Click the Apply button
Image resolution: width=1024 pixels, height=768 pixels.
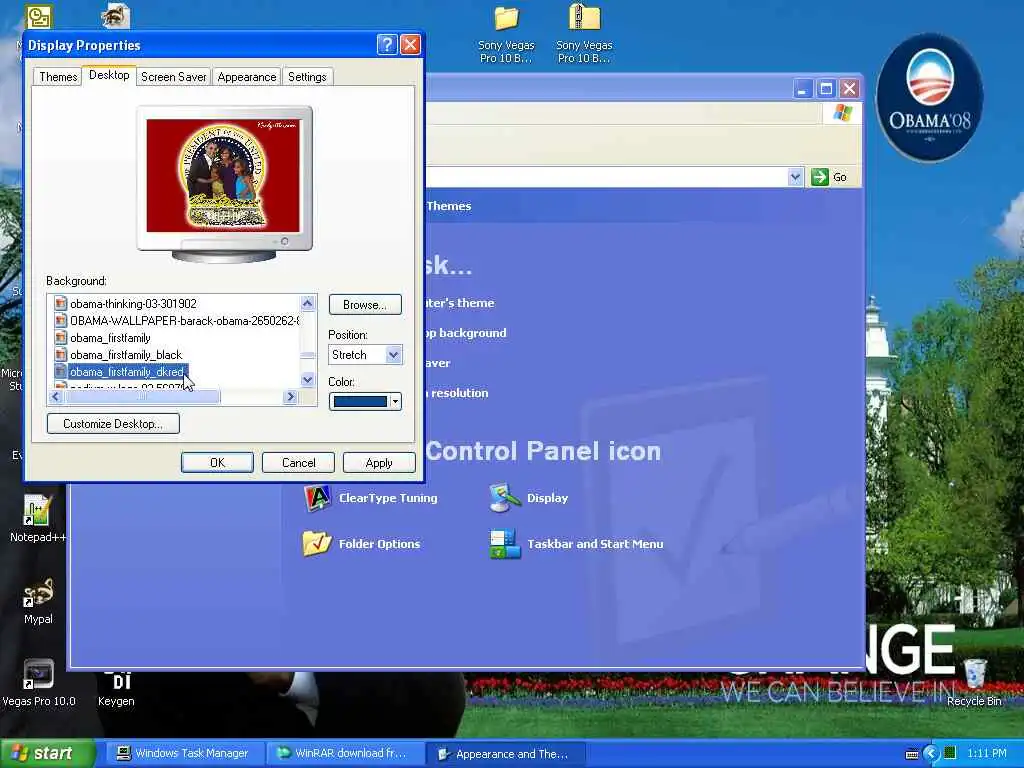point(379,462)
